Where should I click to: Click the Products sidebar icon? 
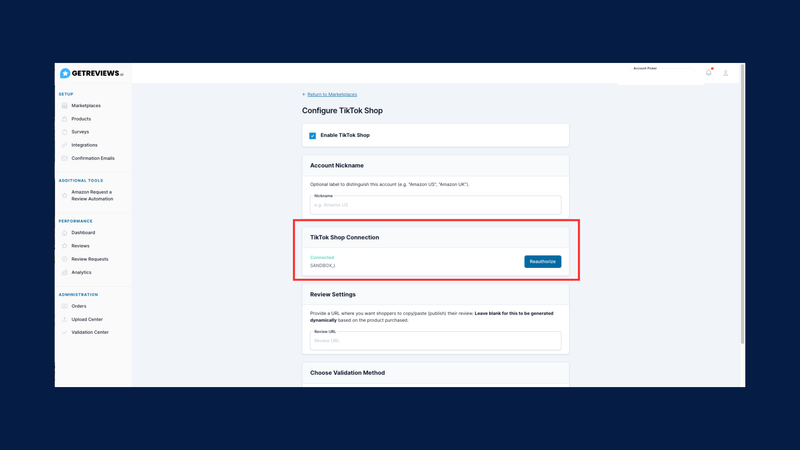click(64, 119)
